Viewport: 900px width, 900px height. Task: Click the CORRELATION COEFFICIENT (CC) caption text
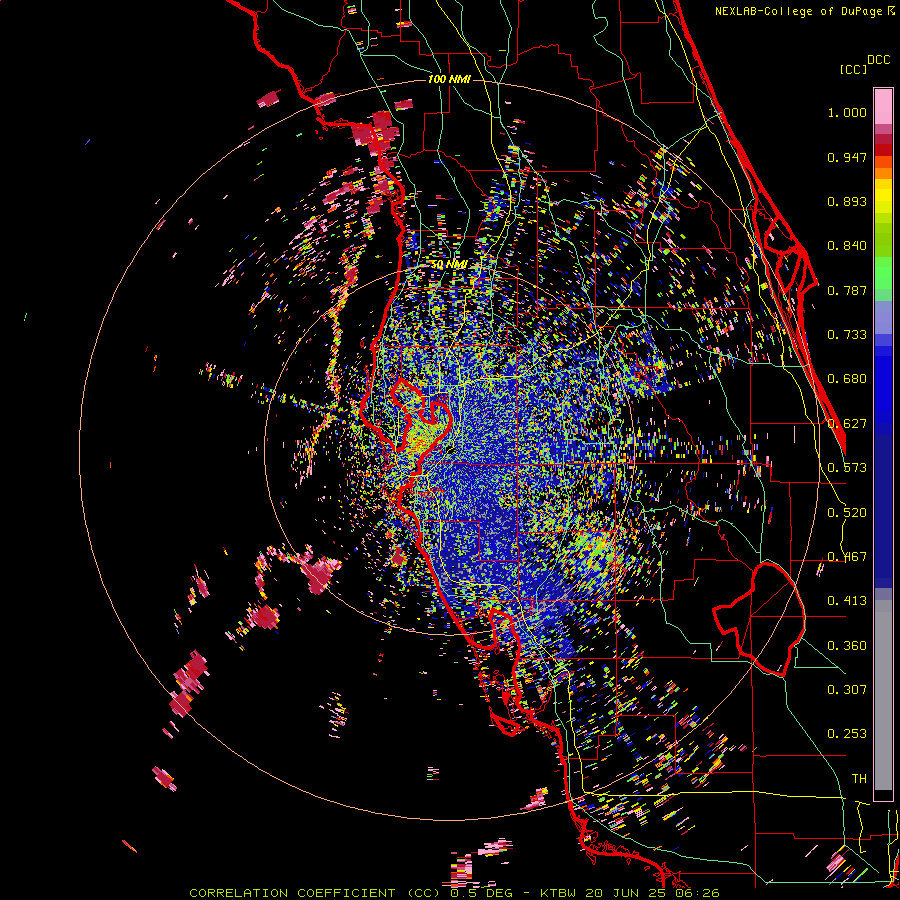point(317,893)
